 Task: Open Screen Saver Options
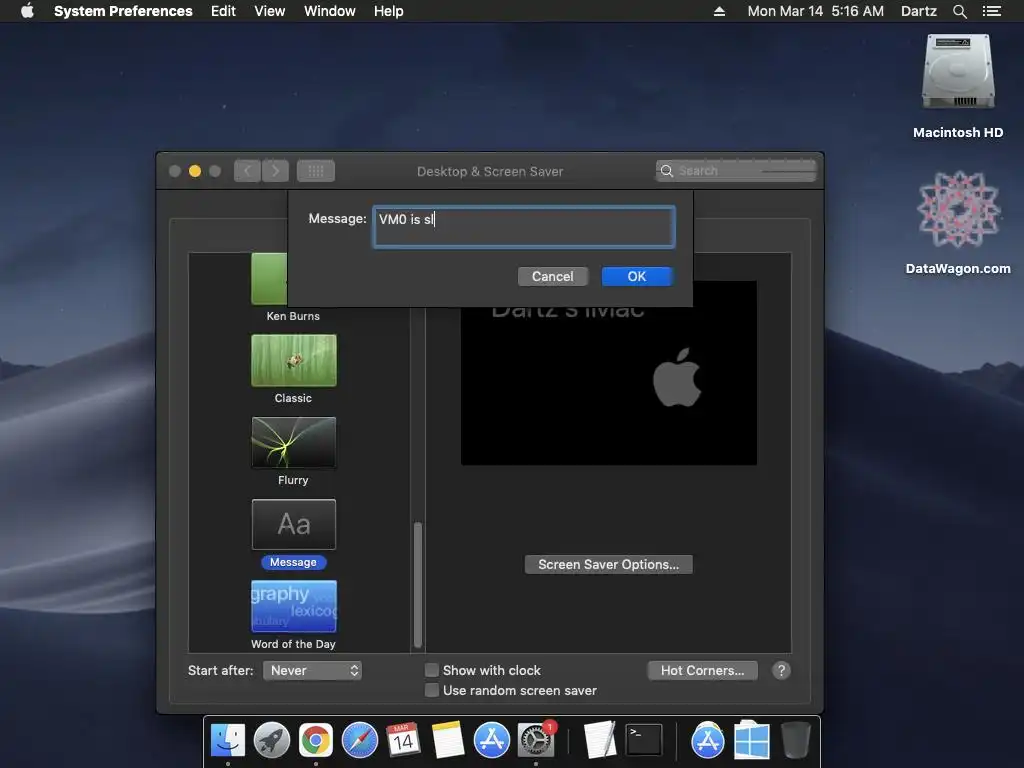pyautogui.click(x=608, y=564)
